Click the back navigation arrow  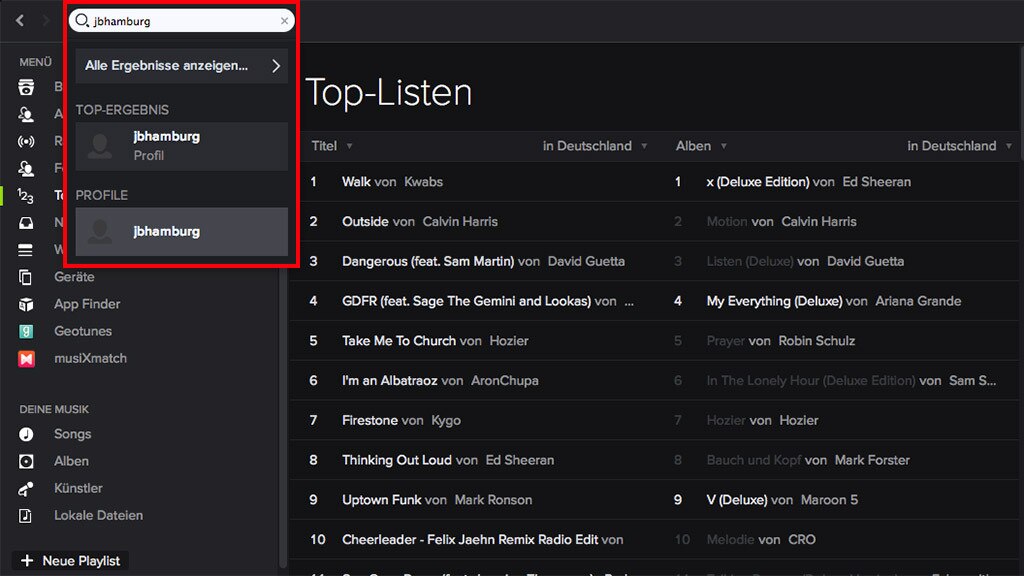[x=20, y=20]
